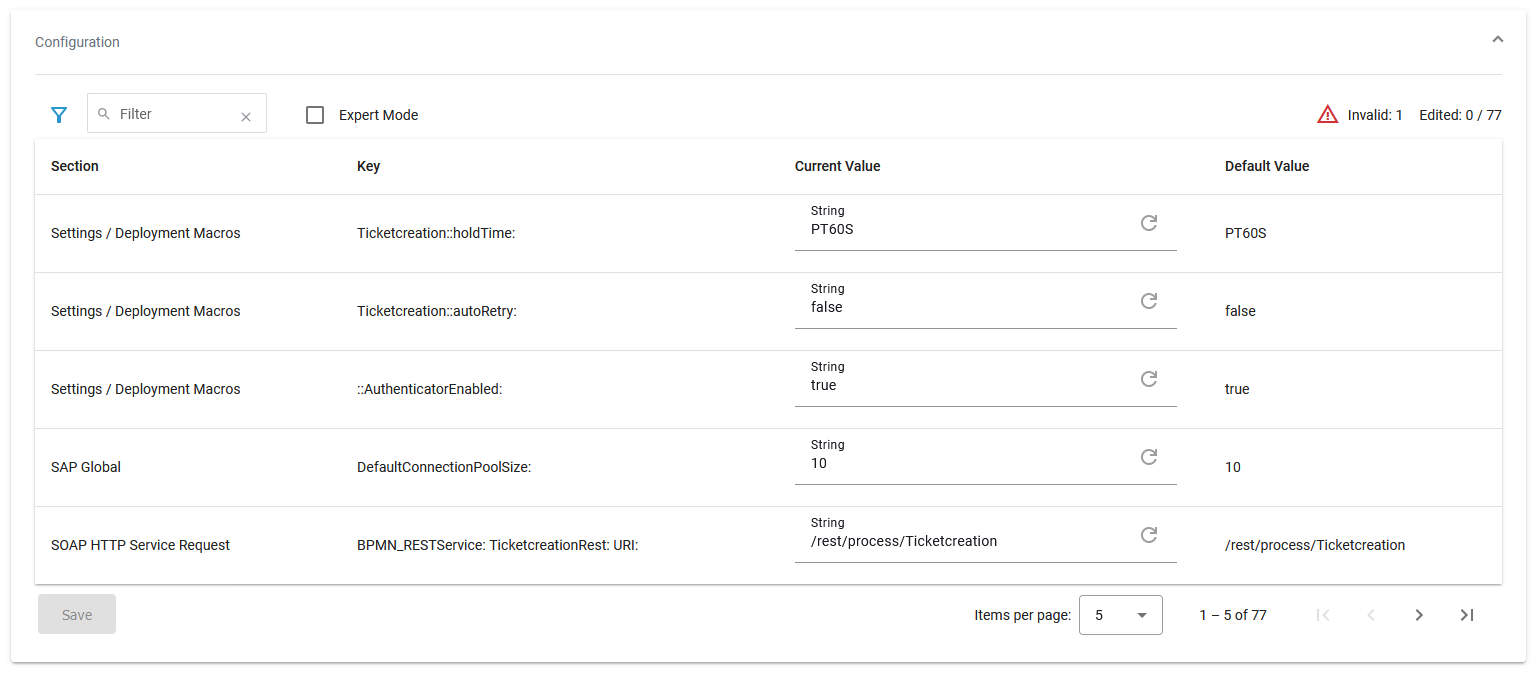Clear the filter text field with the X

tap(246, 116)
